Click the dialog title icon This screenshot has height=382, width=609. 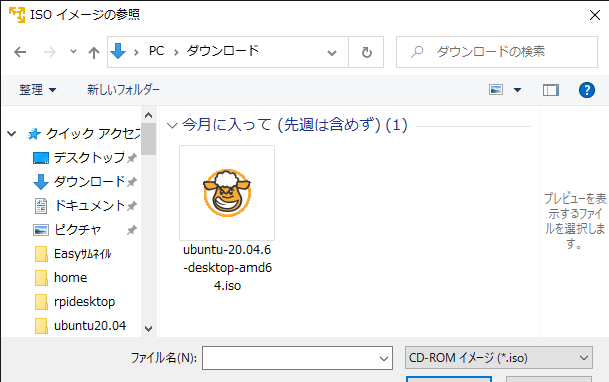point(17,14)
